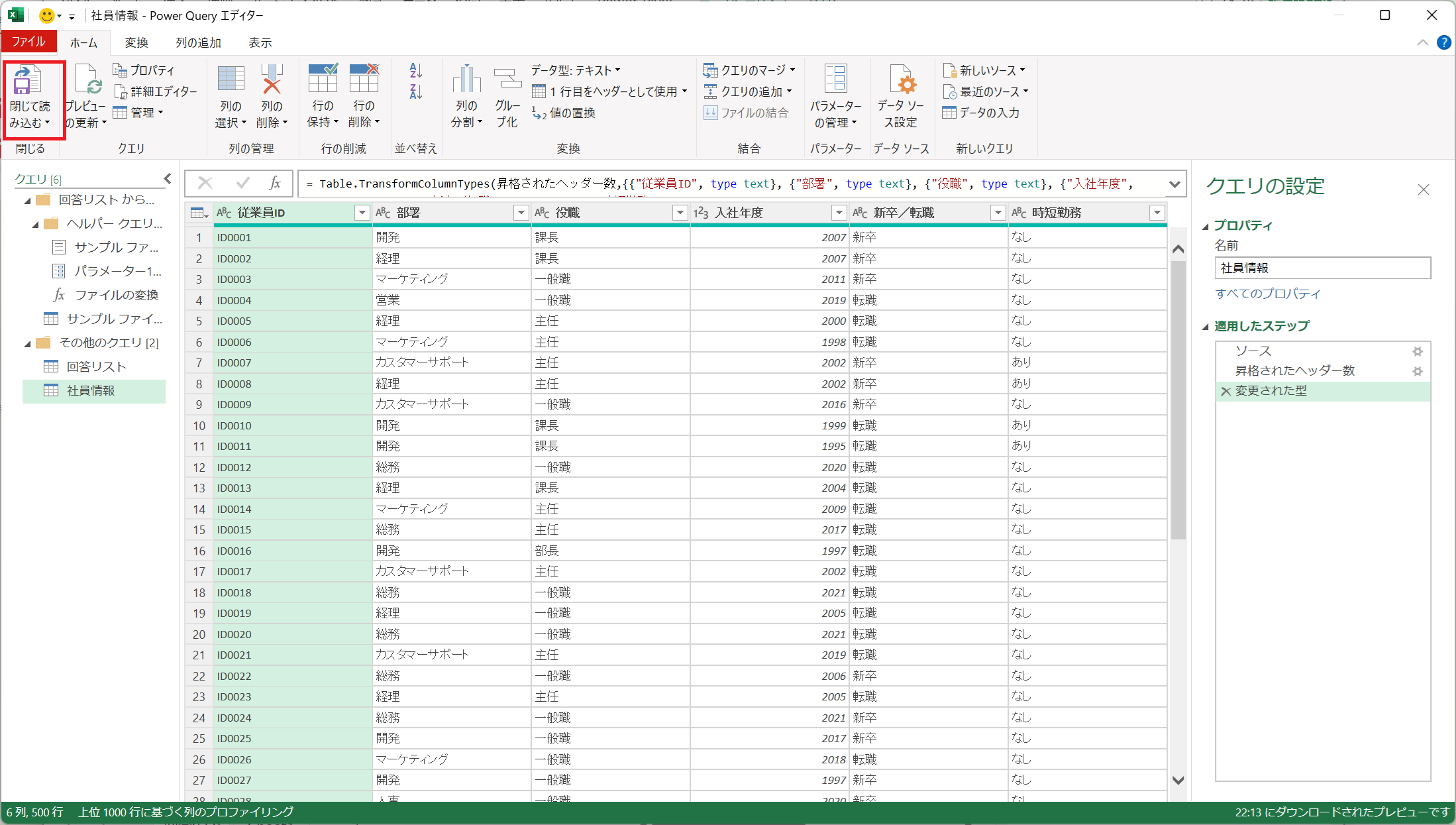Select the 社員情報 query
Screen dimensions: 1456x825
coord(94,391)
